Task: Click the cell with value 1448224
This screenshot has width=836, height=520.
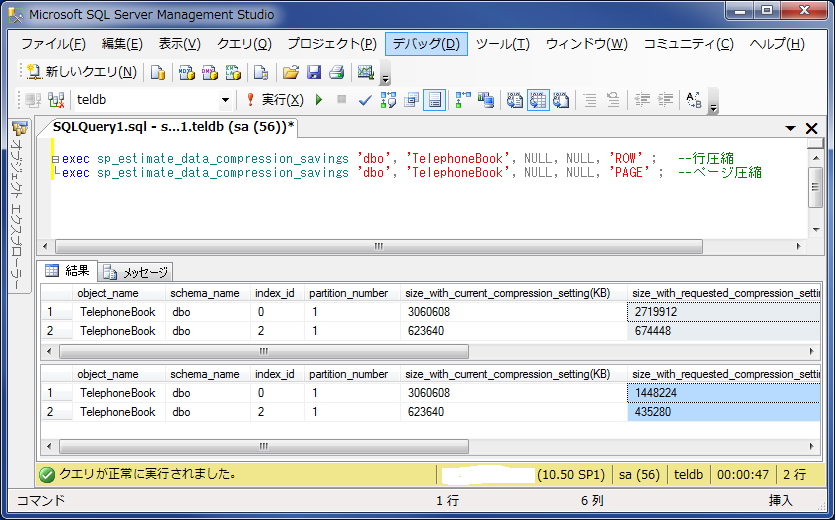Action: pyautogui.click(x=724, y=393)
